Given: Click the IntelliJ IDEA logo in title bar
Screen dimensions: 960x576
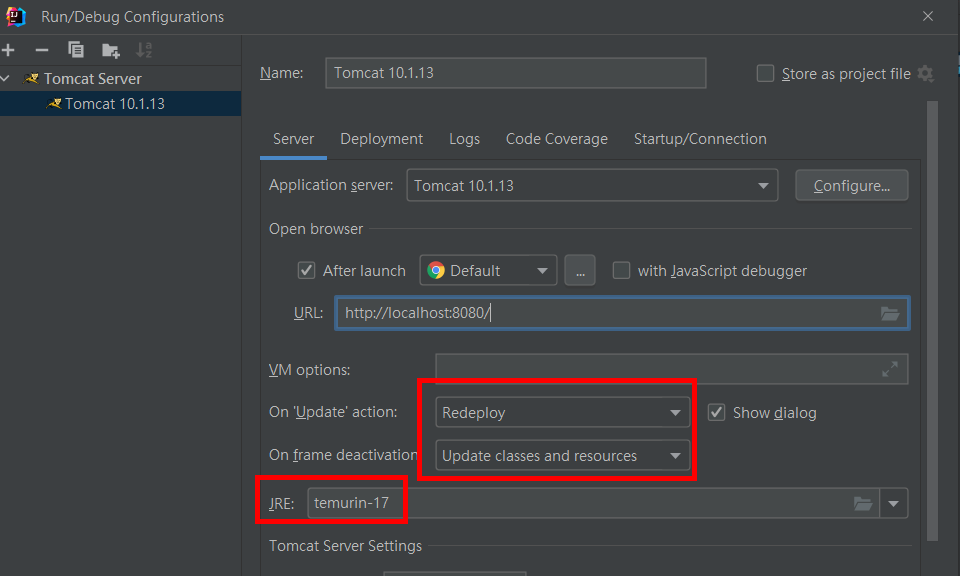Looking at the screenshot, I should tap(16, 17).
